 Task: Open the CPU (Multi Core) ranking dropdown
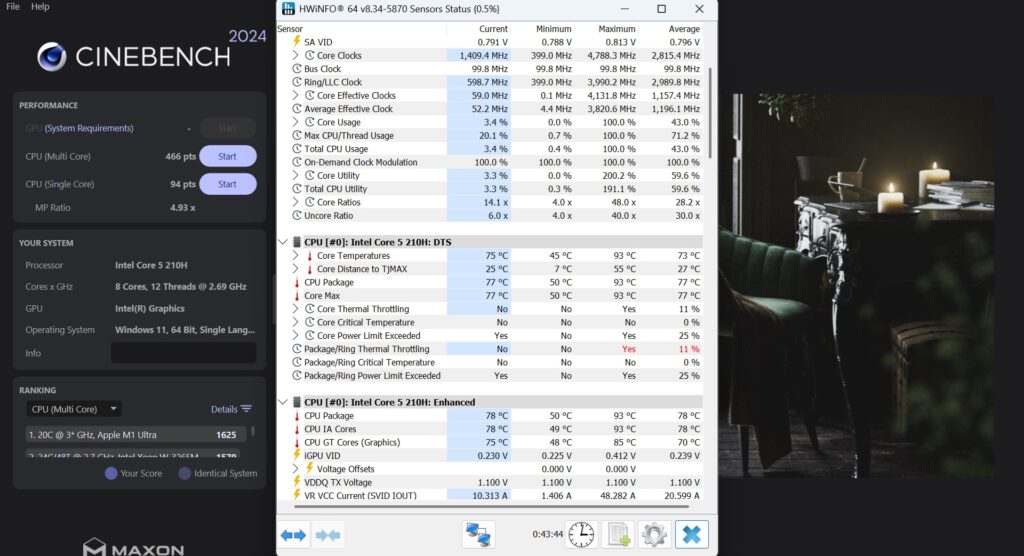(74, 409)
